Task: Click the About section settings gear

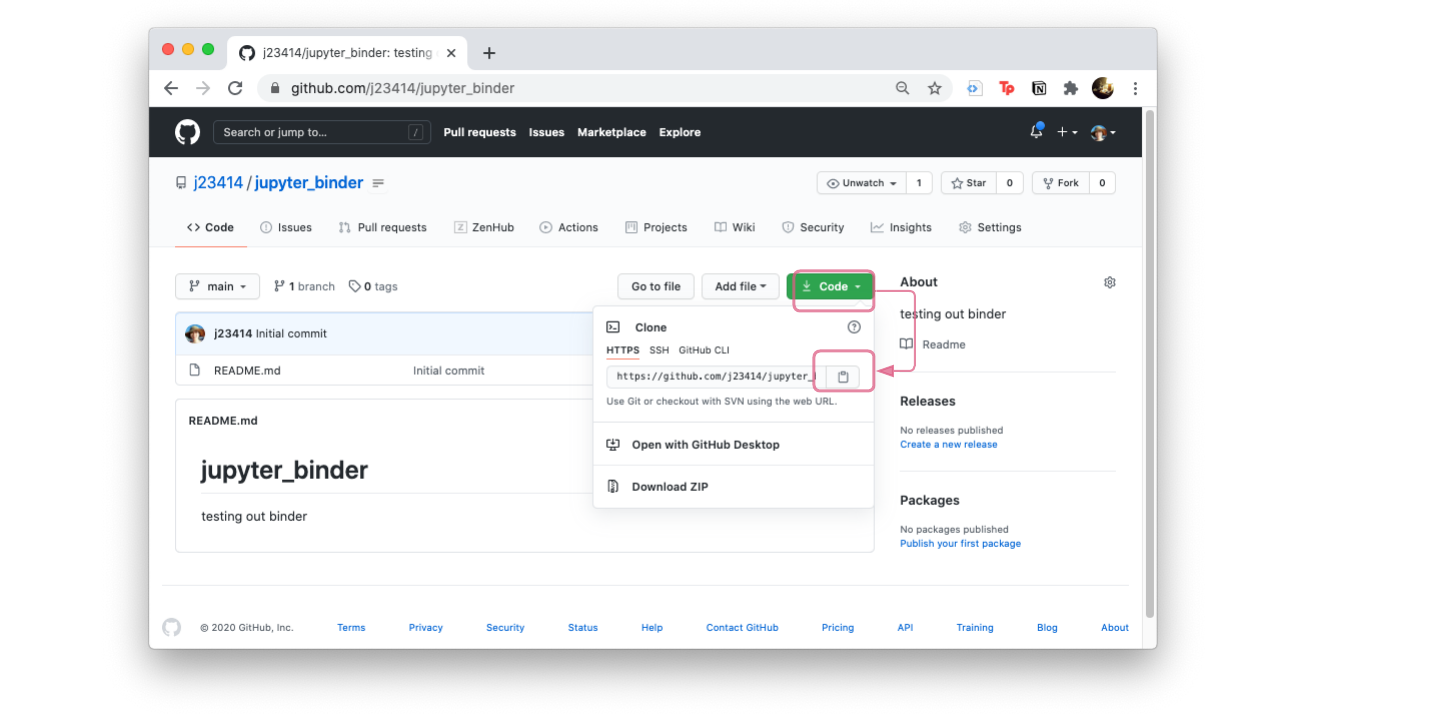Action: (x=1109, y=283)
